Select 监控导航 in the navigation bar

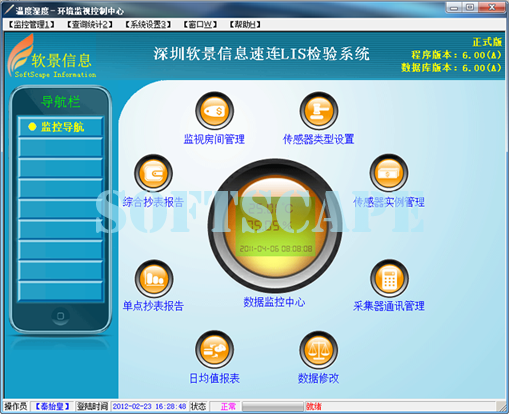coord(60,127)
